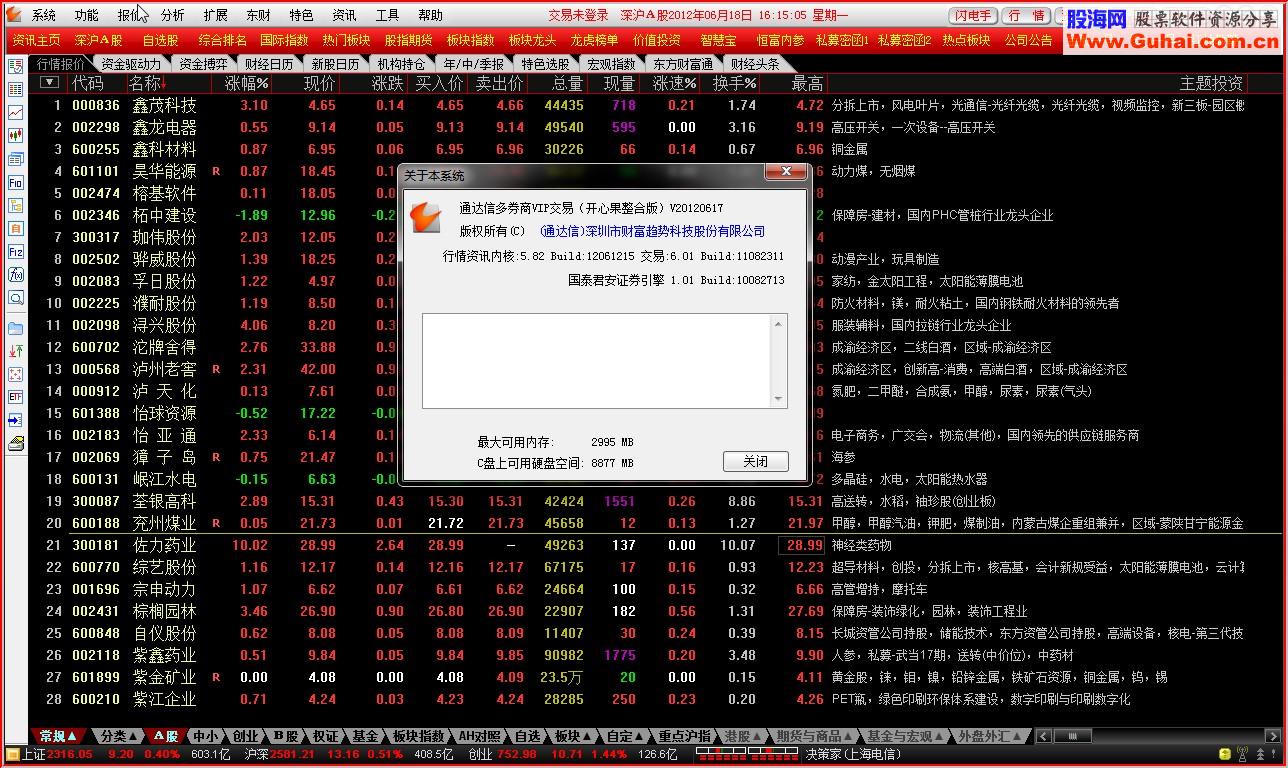This screenshot has width=1288, height=768.
Task: Switch to the 资金驱动力 tab
Action: coord(130,64)
